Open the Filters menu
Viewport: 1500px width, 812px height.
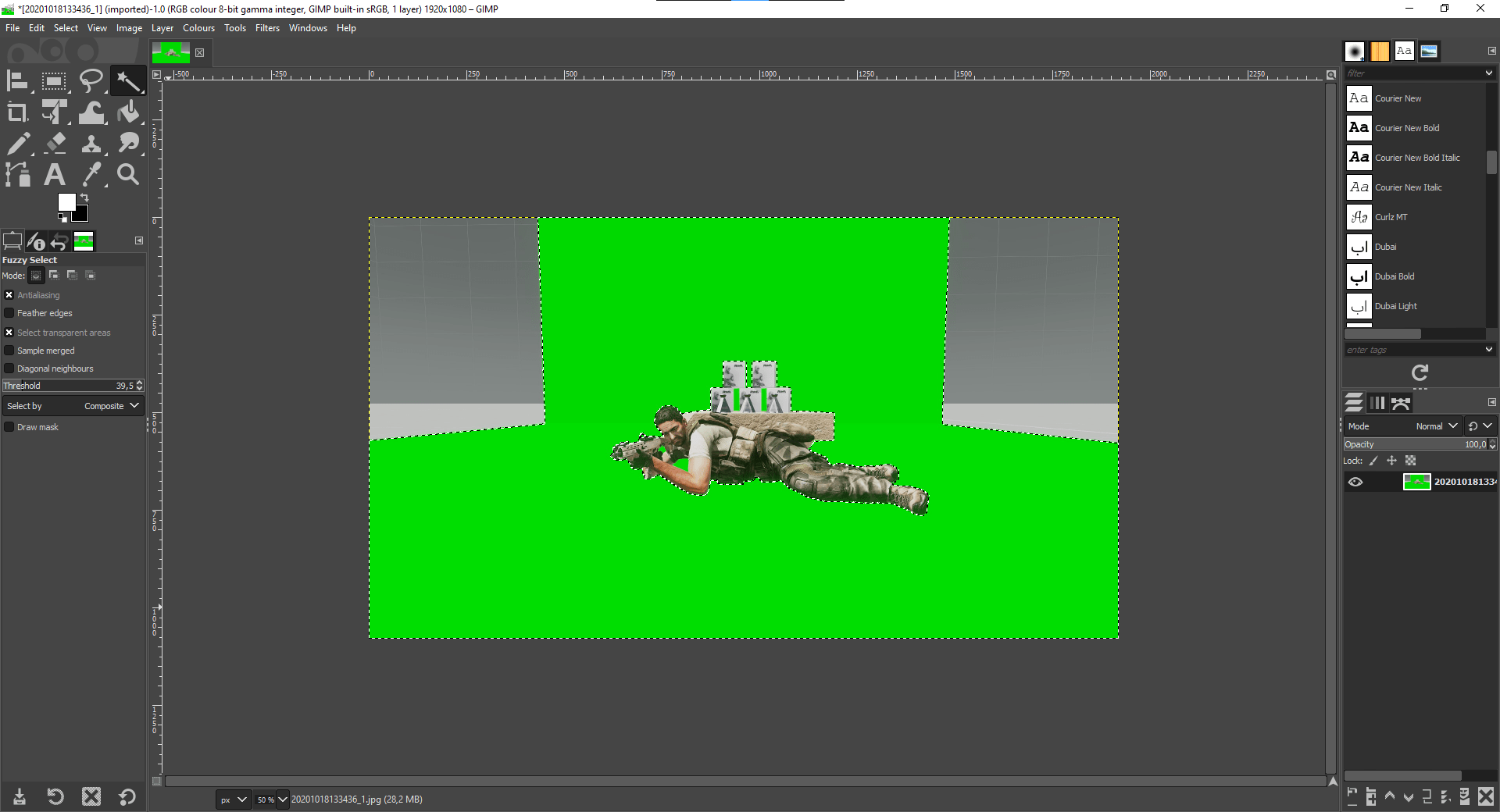(267, 28)
